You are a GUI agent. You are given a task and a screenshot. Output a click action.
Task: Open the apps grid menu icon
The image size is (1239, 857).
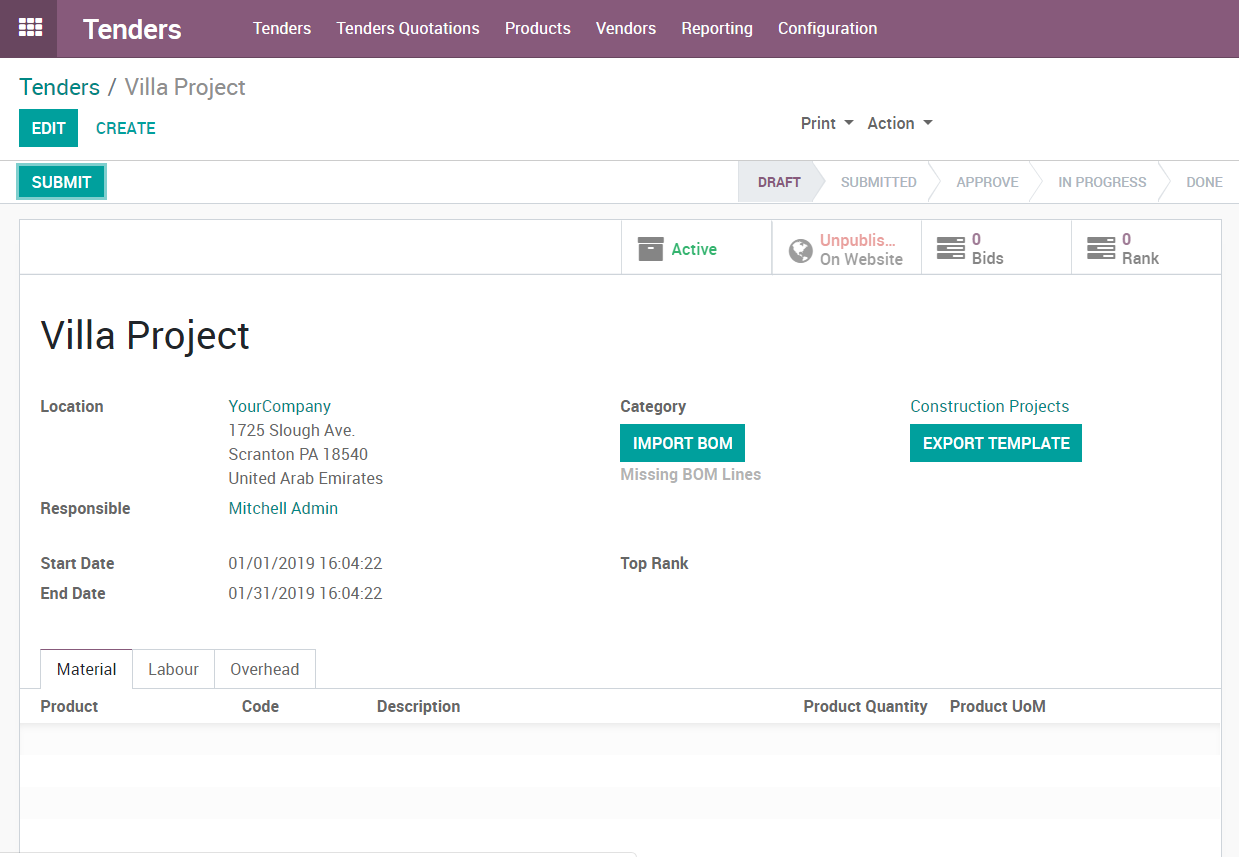point(30,28)
